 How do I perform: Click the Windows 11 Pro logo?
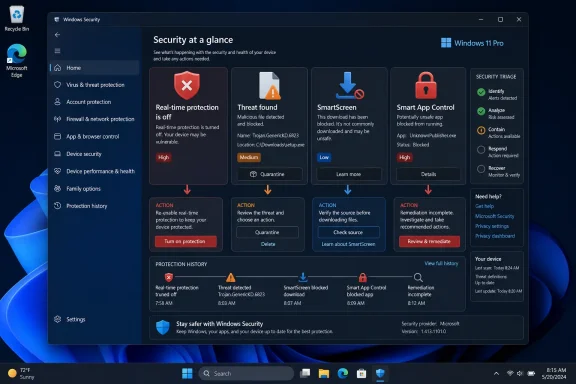coord(472,43)
